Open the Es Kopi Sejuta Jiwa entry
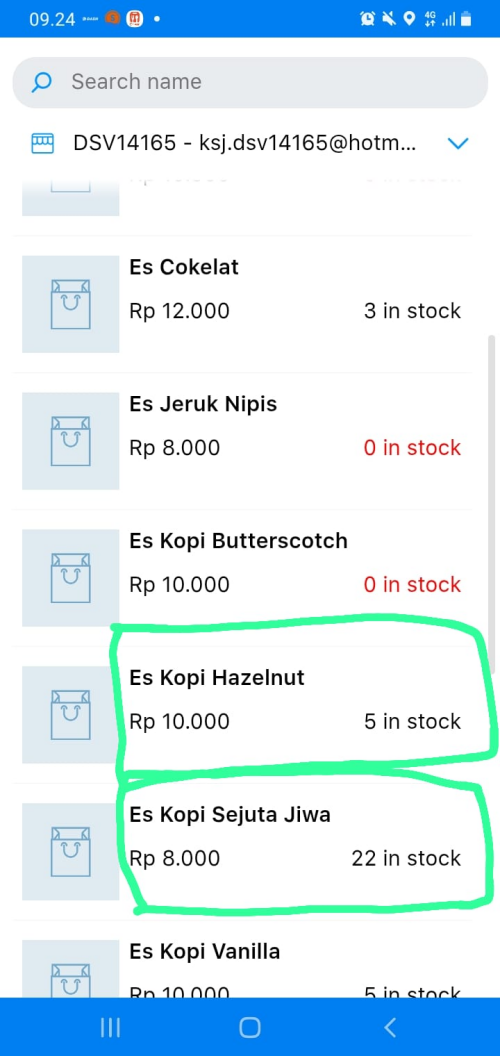Image resolution: width=500 pixels, height=1056 pixels. (243, 851)
